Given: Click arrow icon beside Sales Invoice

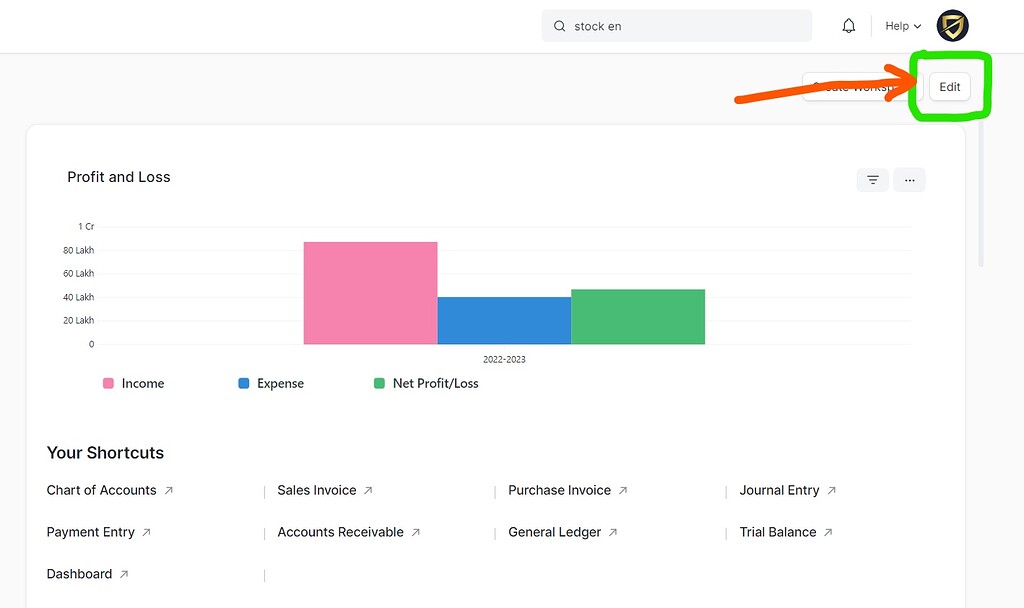Looking at the screenshot, I should 368,490.
